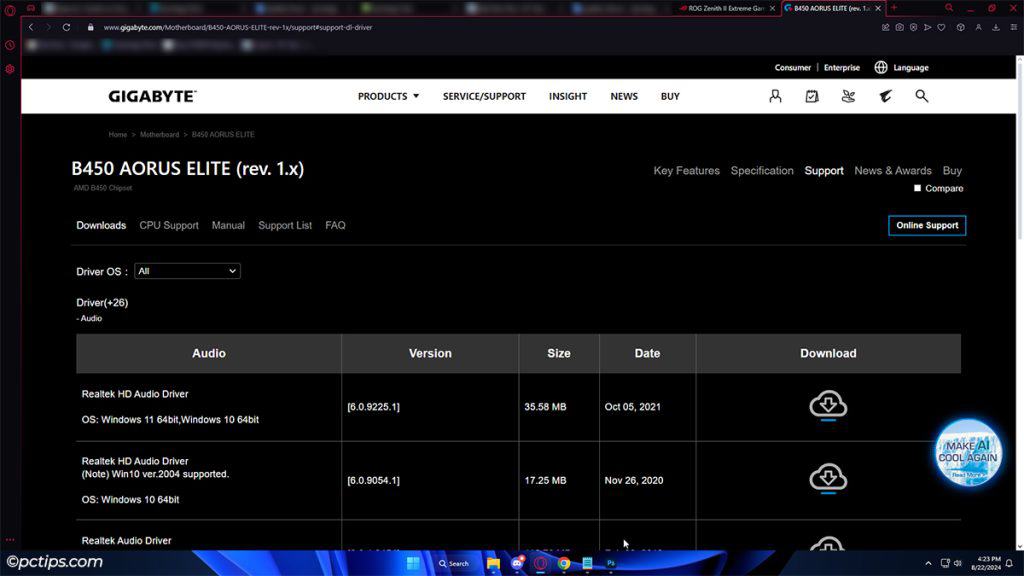
Task: Open the product registration clipboard icon
Action: click(812, 96)
